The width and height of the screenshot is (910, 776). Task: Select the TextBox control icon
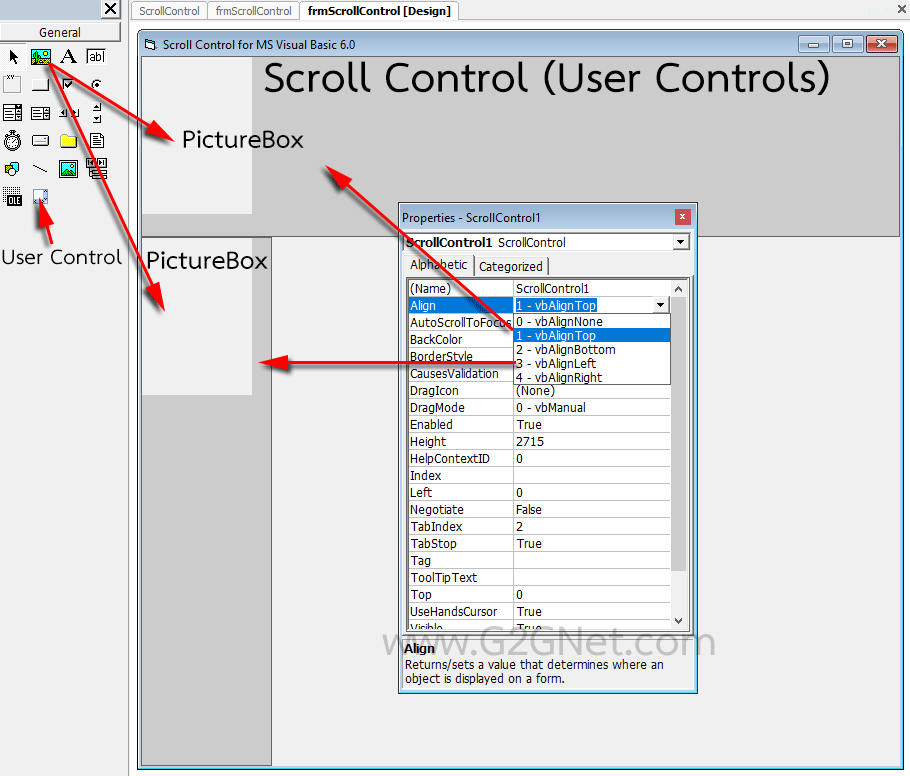click(x=95, y=56)
